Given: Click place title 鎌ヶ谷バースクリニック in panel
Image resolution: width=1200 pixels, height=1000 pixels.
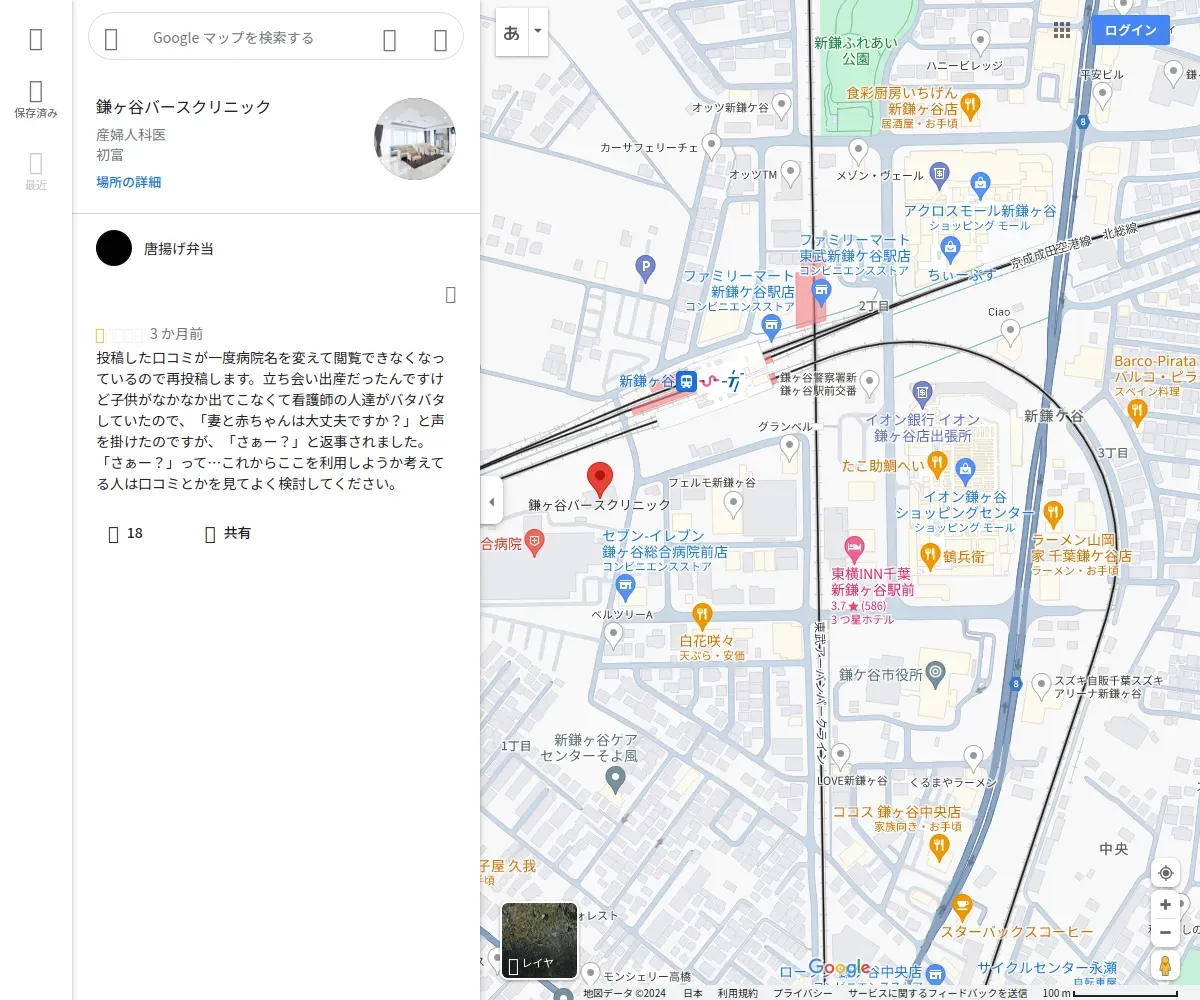Looking at the screenshot, I should 184,107.
